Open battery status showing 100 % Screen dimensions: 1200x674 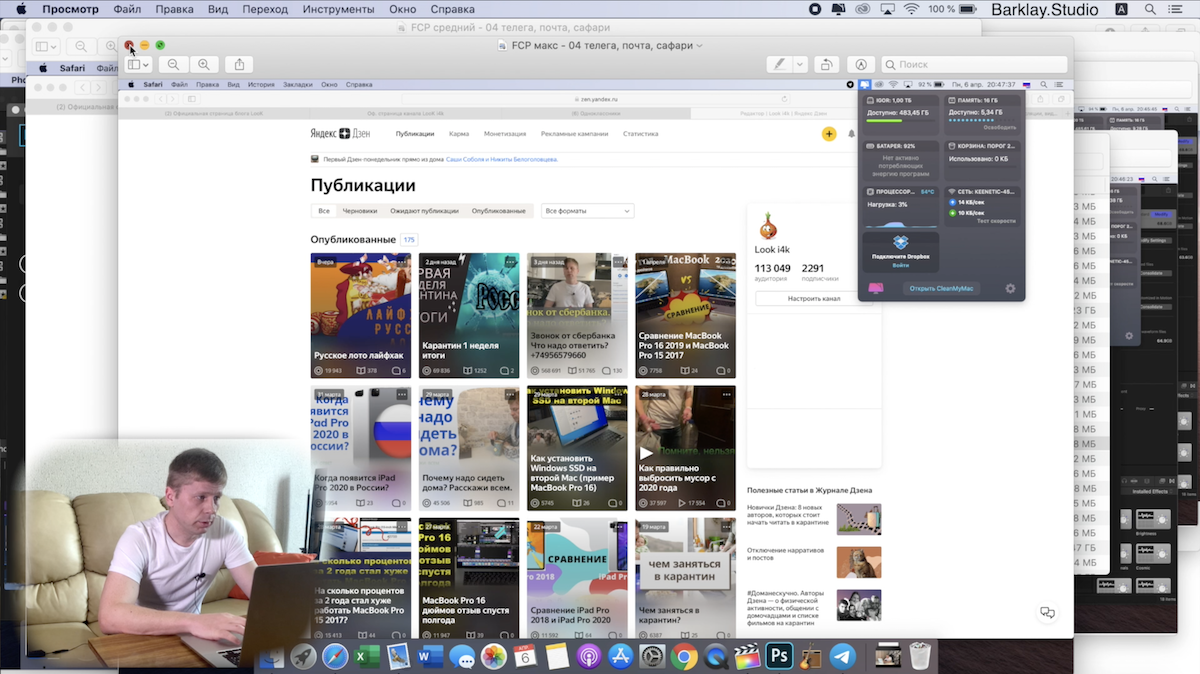954,9
